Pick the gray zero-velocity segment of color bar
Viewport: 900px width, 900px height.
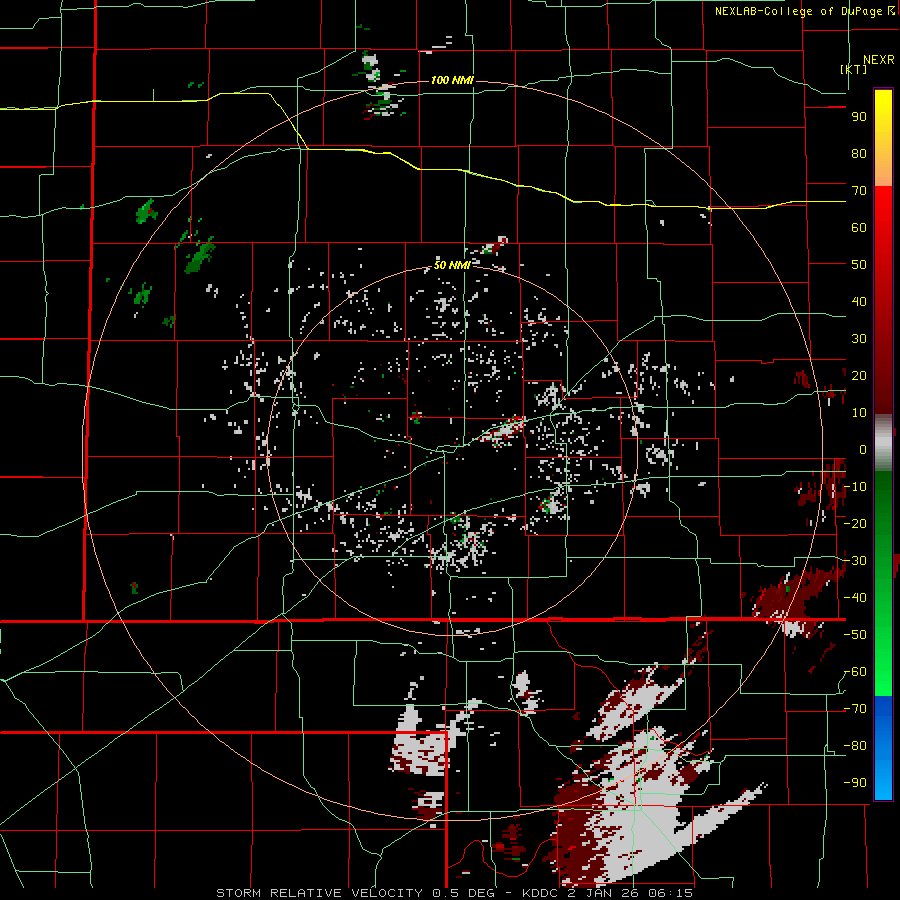coord(883,442)
